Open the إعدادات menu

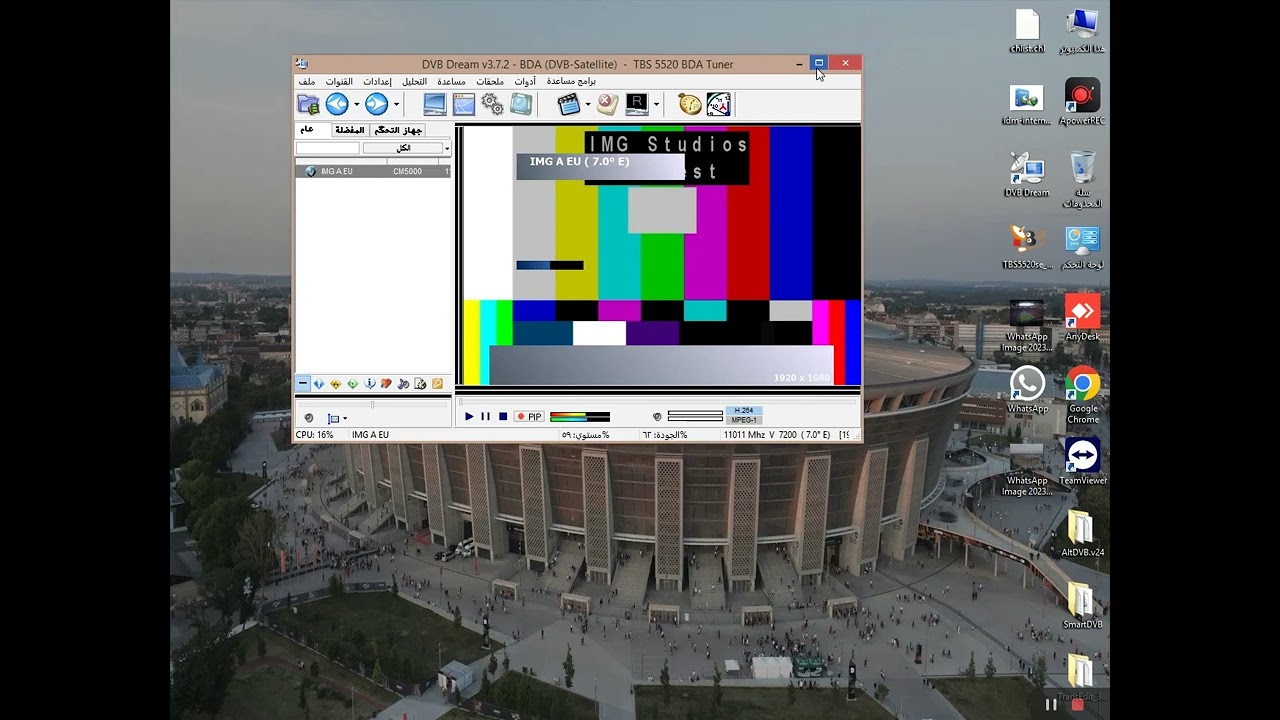(x=377, y=81)
